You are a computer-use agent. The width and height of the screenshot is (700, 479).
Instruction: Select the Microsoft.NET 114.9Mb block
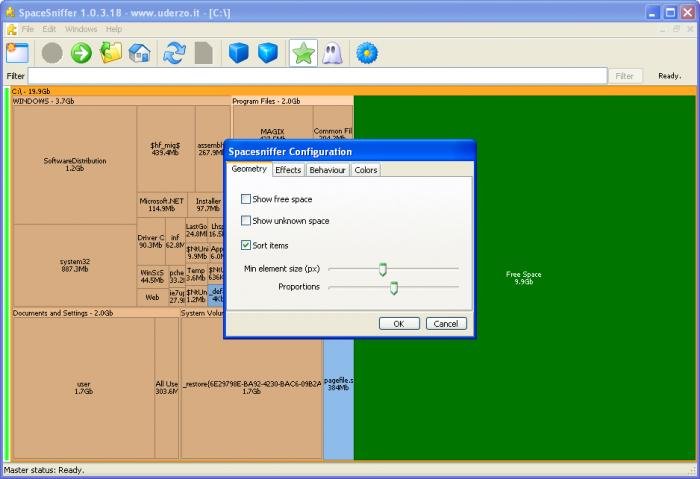coord(162,204)
